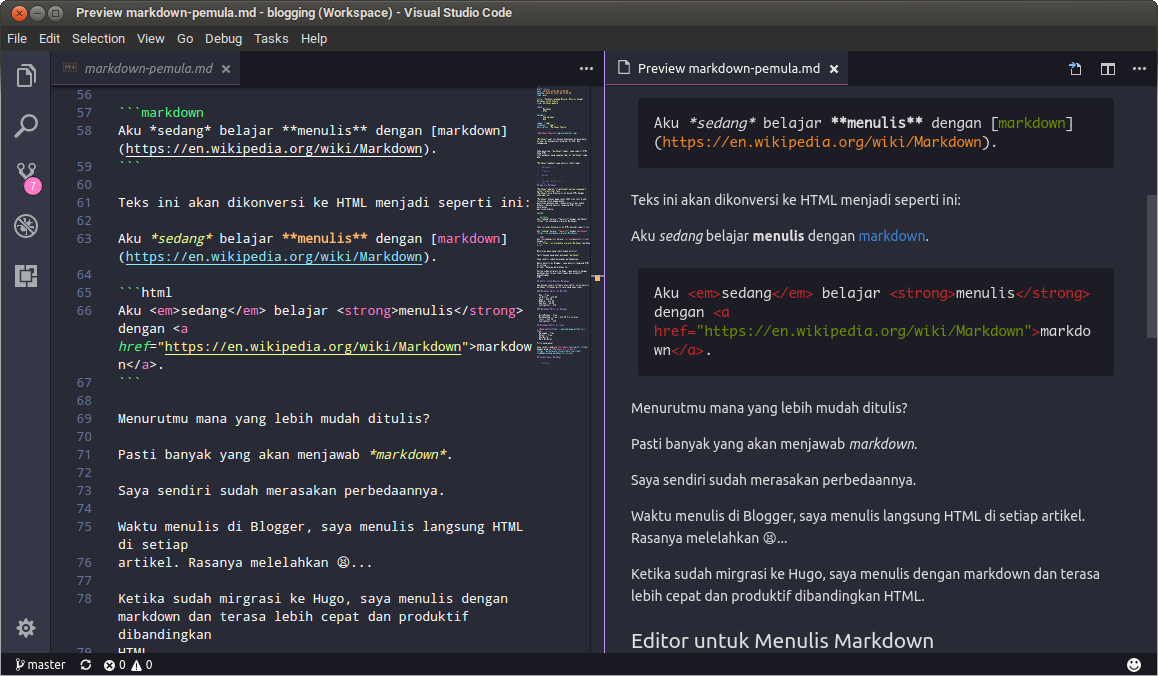Open the Manage gear menu

[26, 628]
